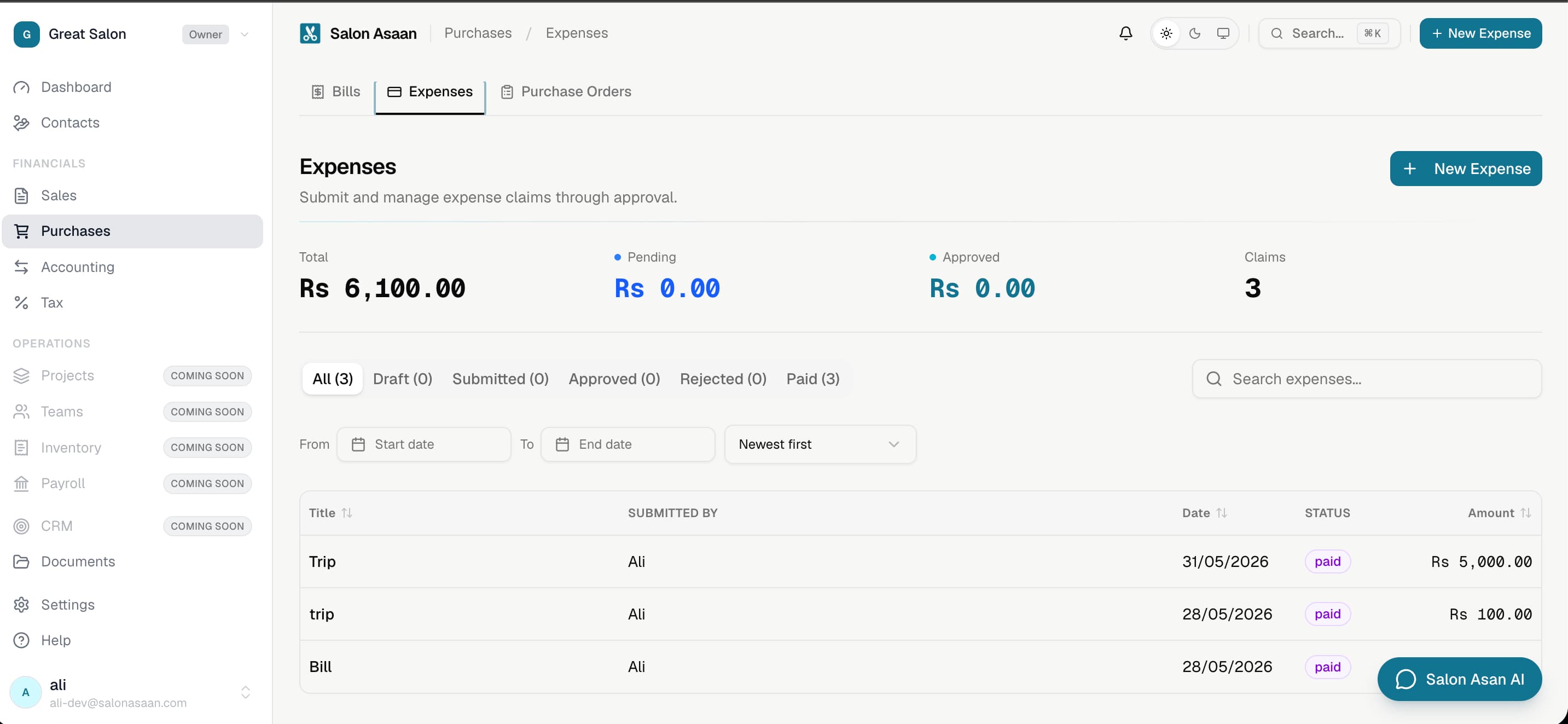Filter by Submitted (0)
Image resolution: width=1568 pixels, height=724 pixels.
[501, 379]
